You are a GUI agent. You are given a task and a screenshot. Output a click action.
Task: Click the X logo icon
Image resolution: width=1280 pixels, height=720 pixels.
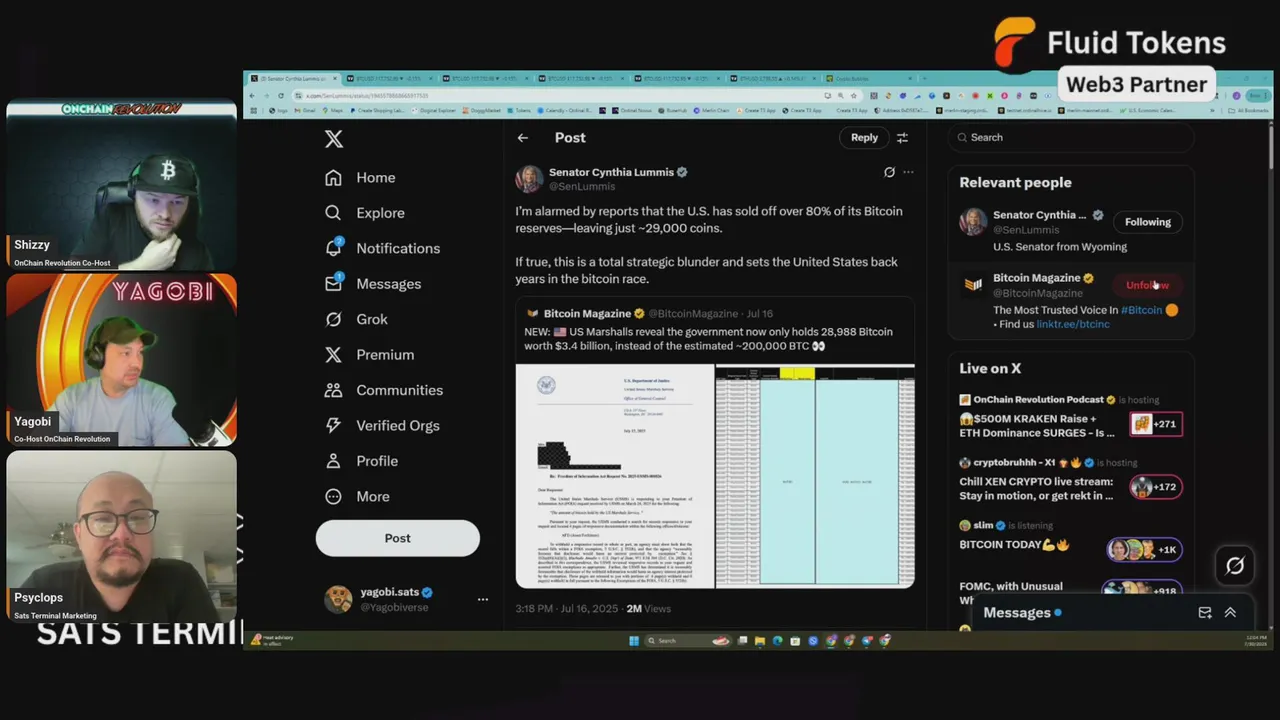tap(334, 139)
